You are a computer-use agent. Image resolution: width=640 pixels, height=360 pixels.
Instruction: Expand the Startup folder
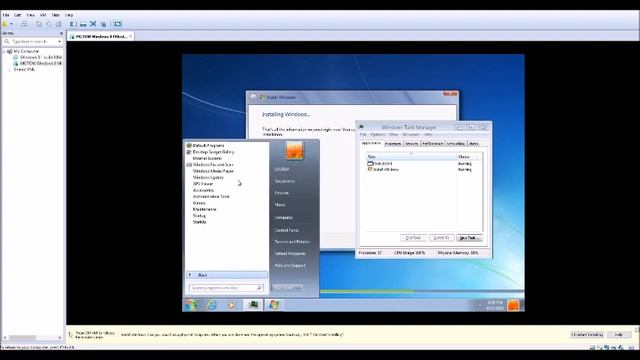(199, 216)
